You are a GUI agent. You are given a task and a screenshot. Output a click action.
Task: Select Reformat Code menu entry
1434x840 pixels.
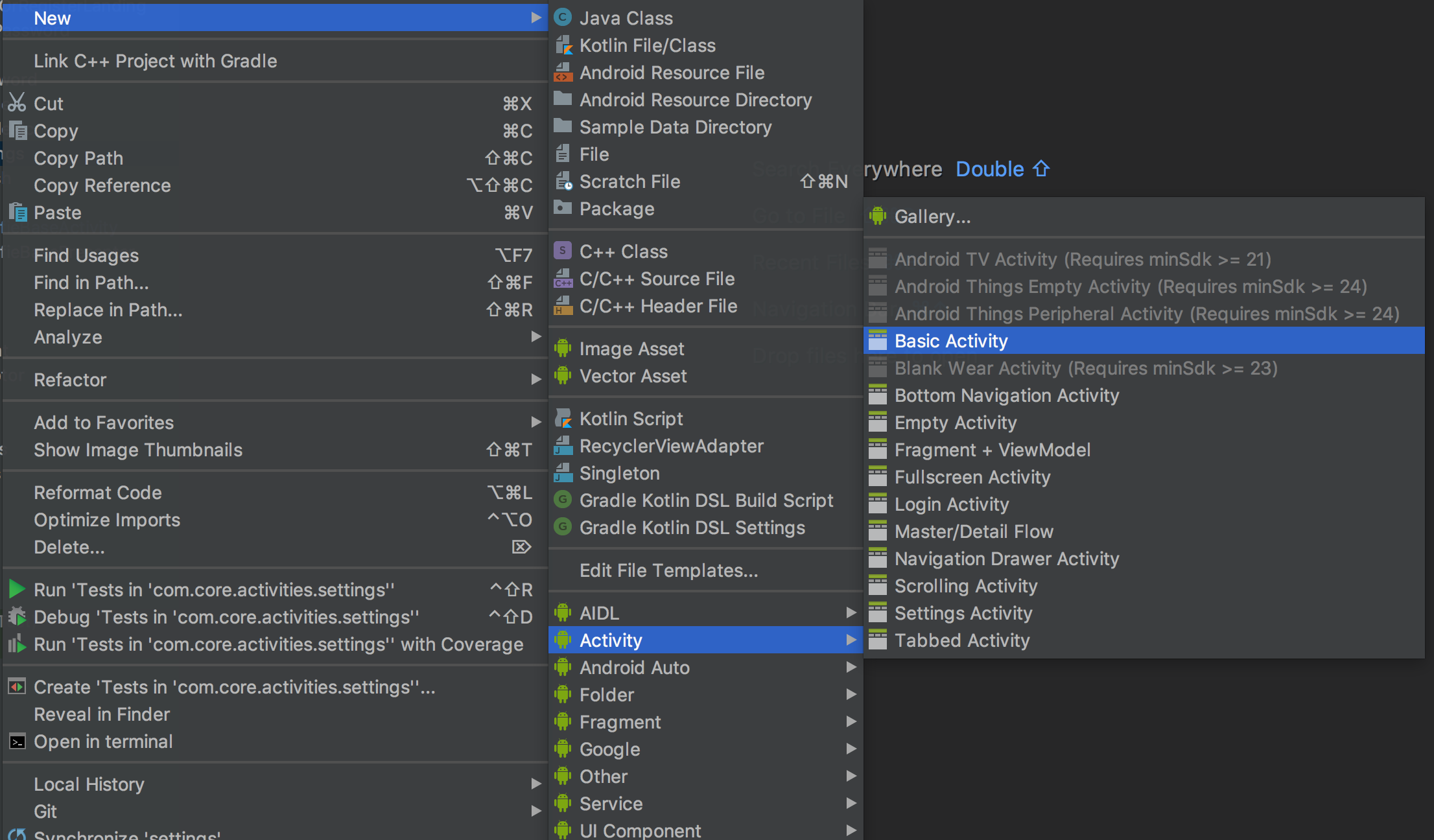click(x=275, y=492)
